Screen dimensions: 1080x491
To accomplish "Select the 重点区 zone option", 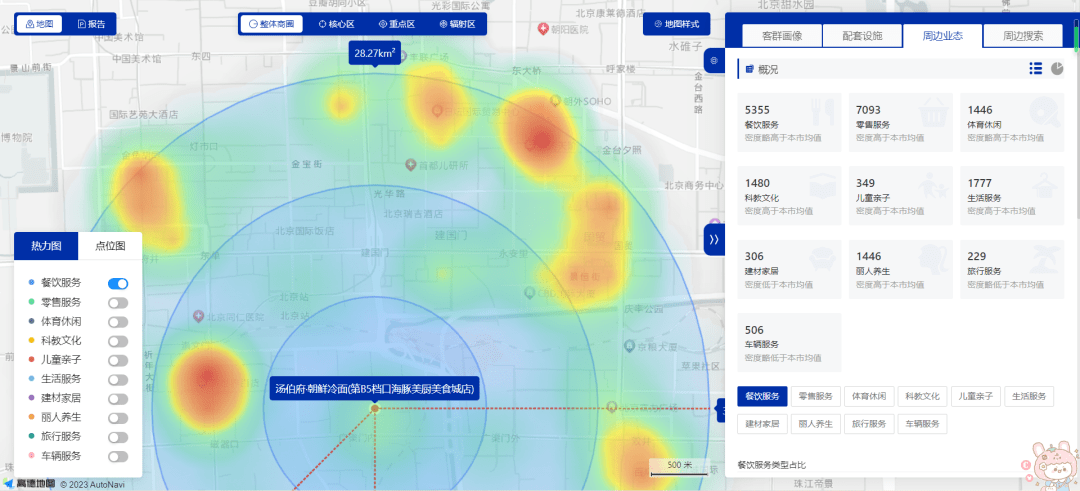I will (x=397, y=24).
